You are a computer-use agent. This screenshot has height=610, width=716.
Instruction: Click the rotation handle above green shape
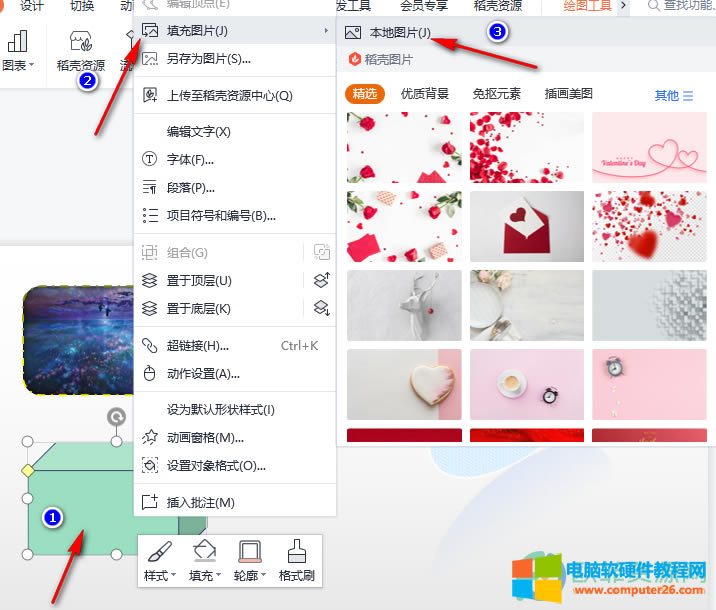tap(116, 417)
